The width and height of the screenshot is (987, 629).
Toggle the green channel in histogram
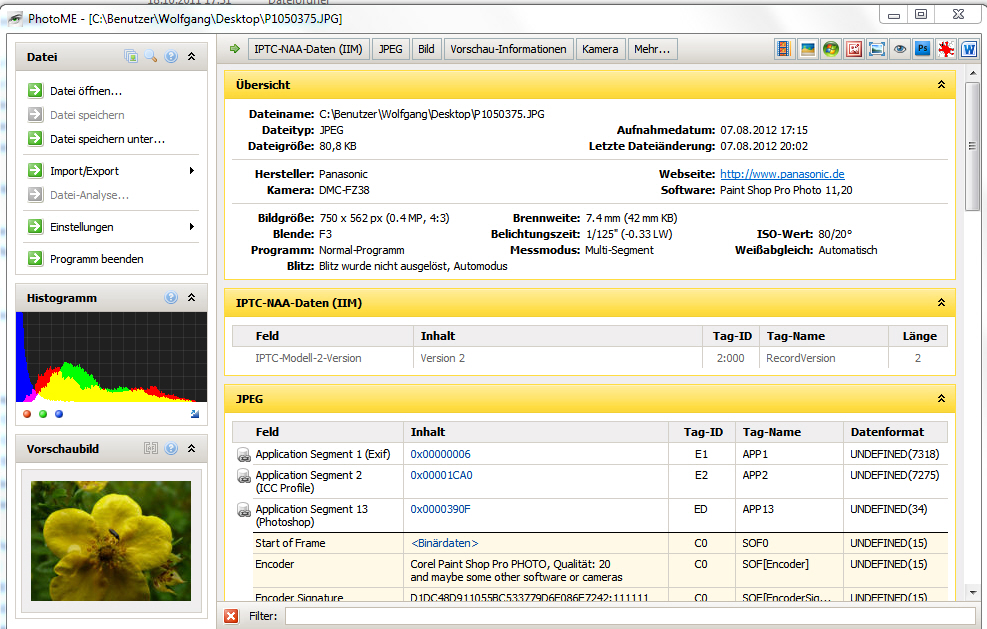coord(43,414)
